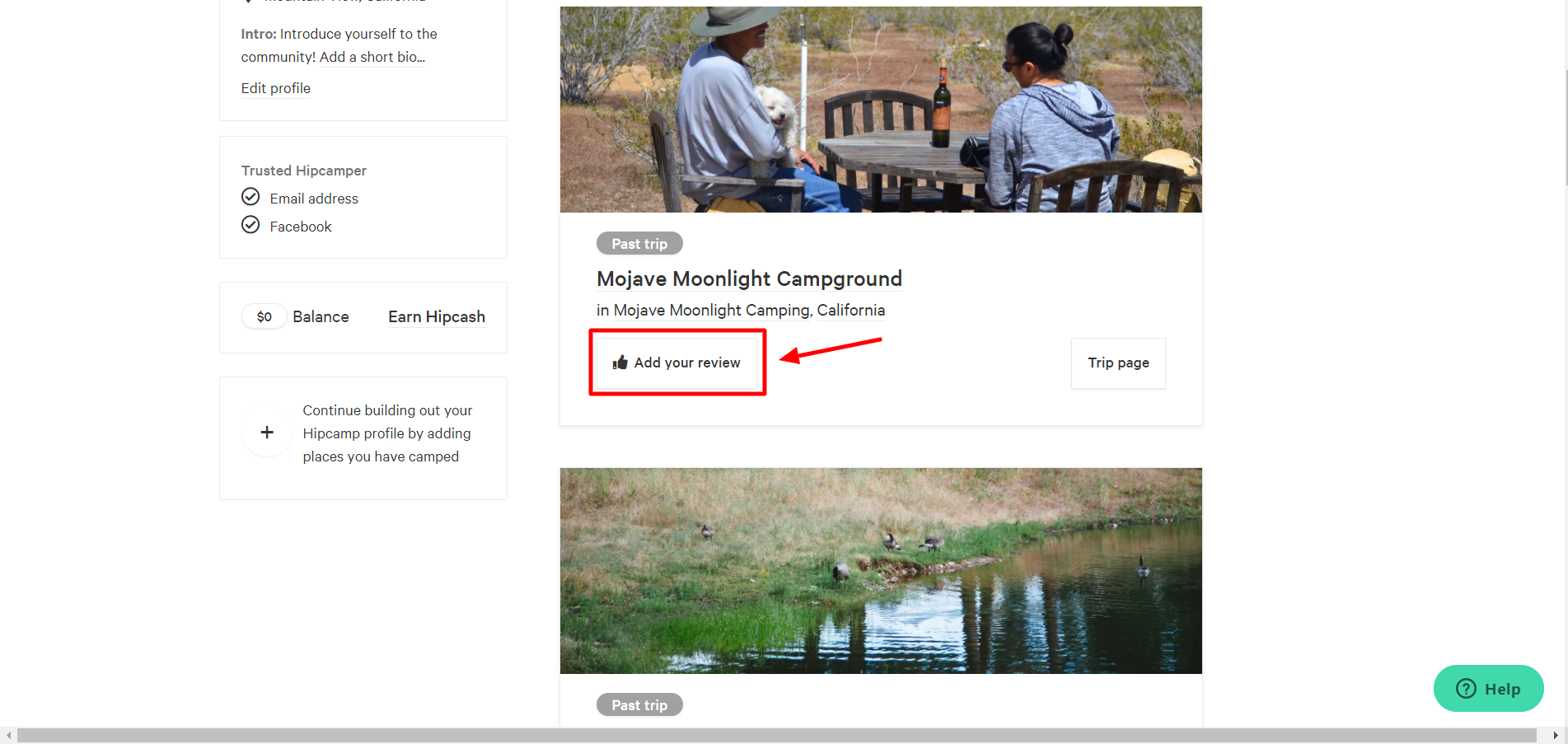Click the Mojave campground photo with picnic table
1568x744 pixels.
pos(880,110)
